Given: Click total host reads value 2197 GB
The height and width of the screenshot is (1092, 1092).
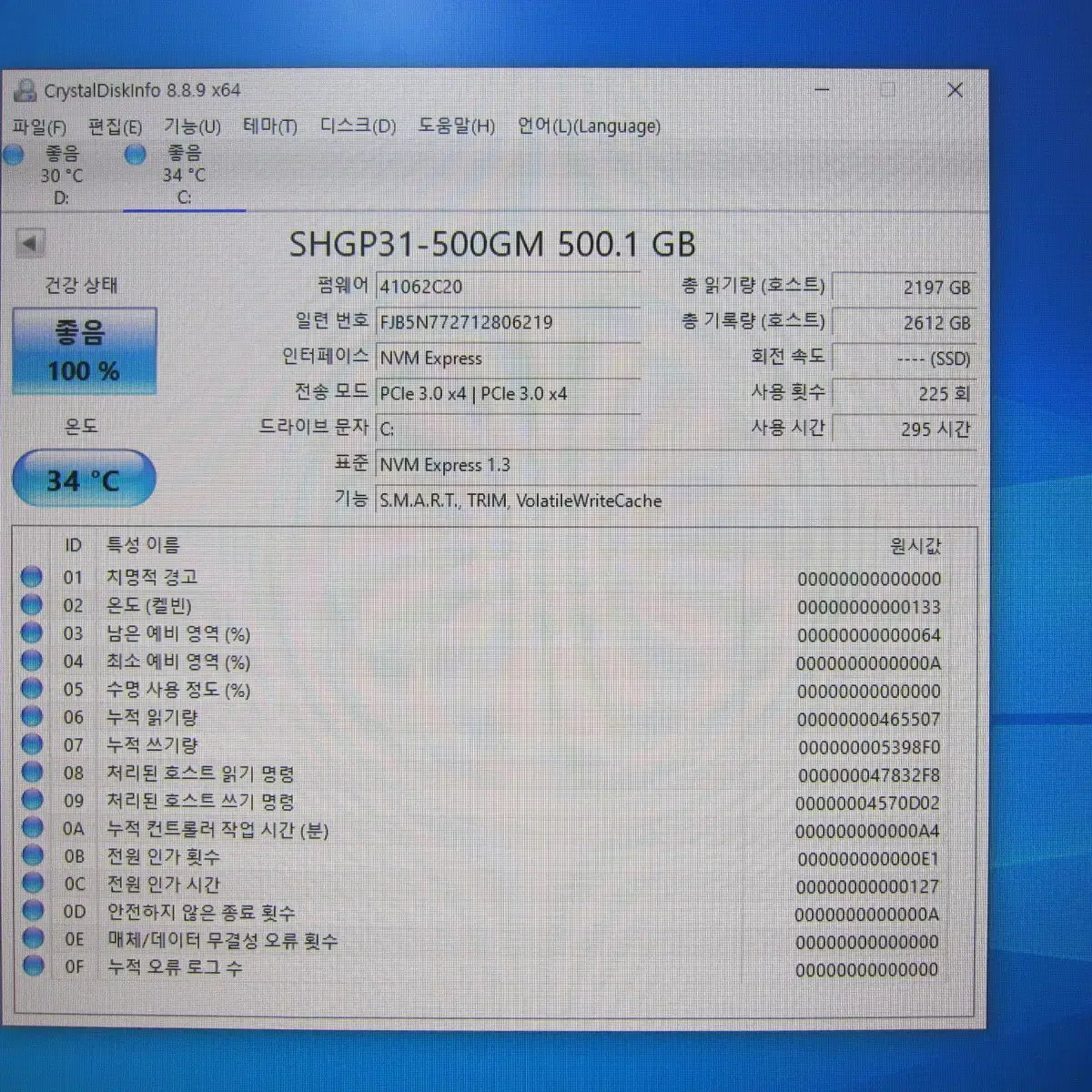Looking at the screenshot, I should coord(904,288).
